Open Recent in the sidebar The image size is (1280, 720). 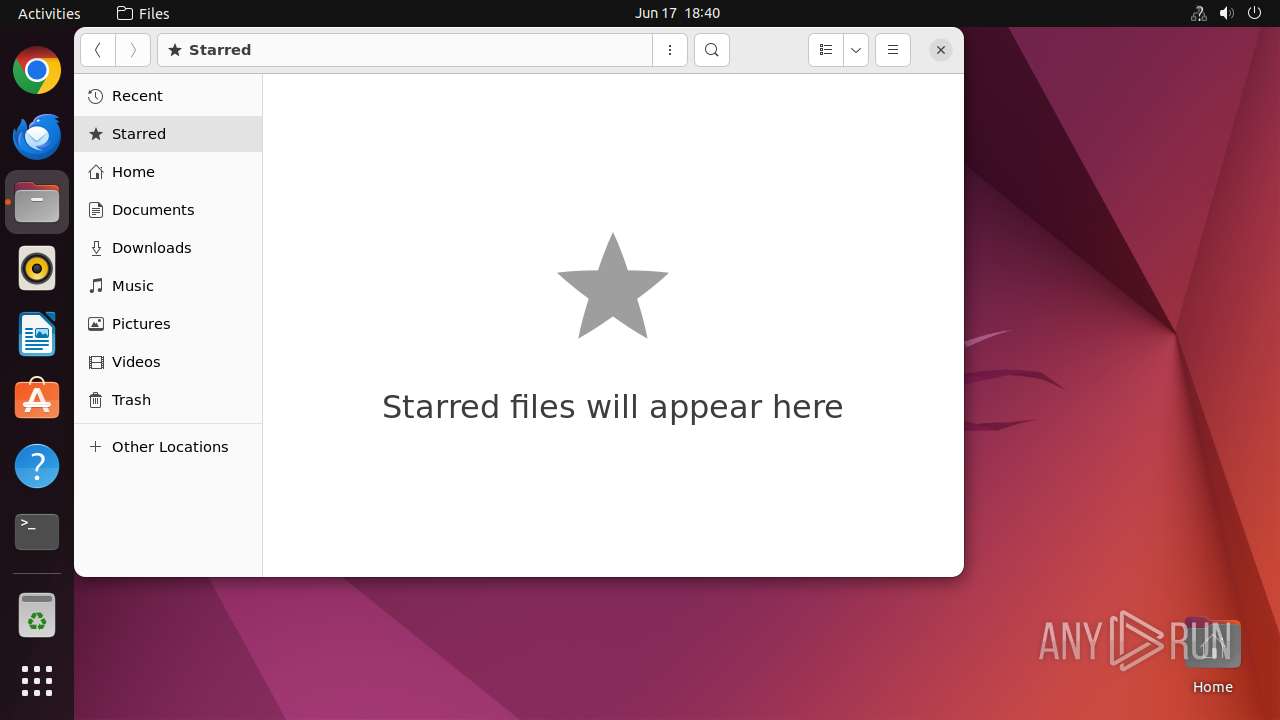click(168, 96)
